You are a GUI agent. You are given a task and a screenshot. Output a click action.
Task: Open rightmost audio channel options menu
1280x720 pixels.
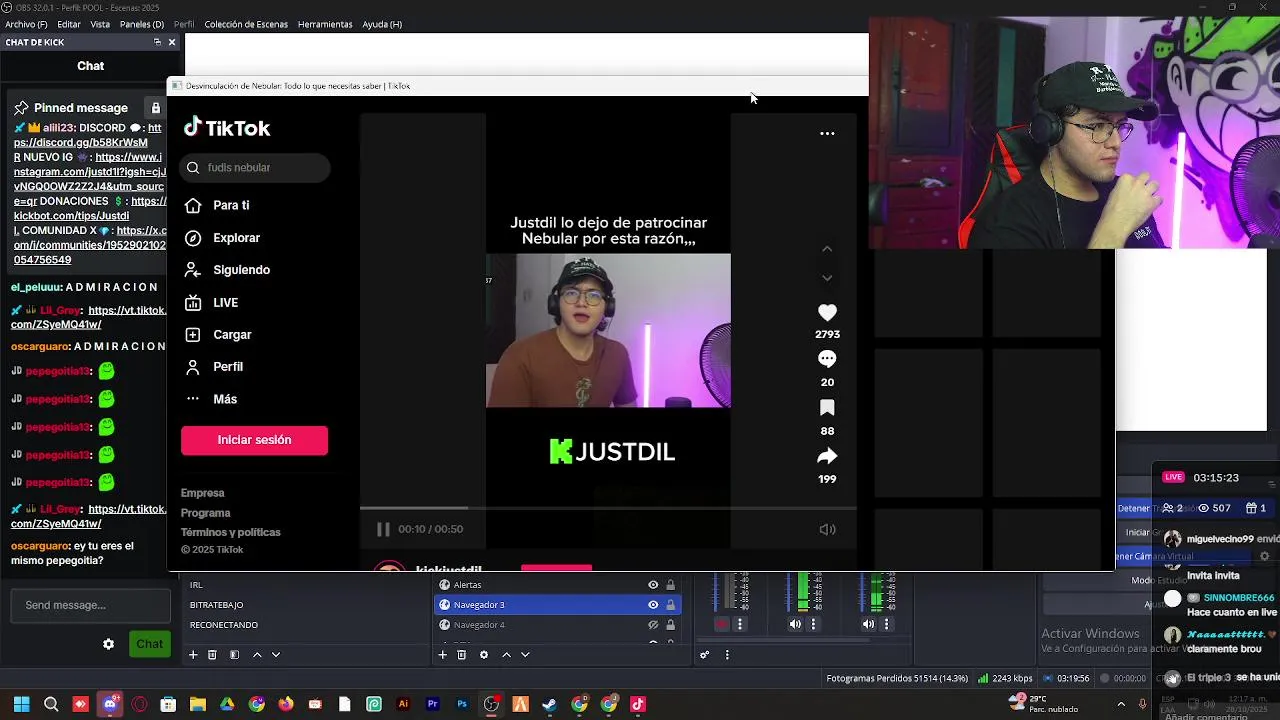point(887,624)
